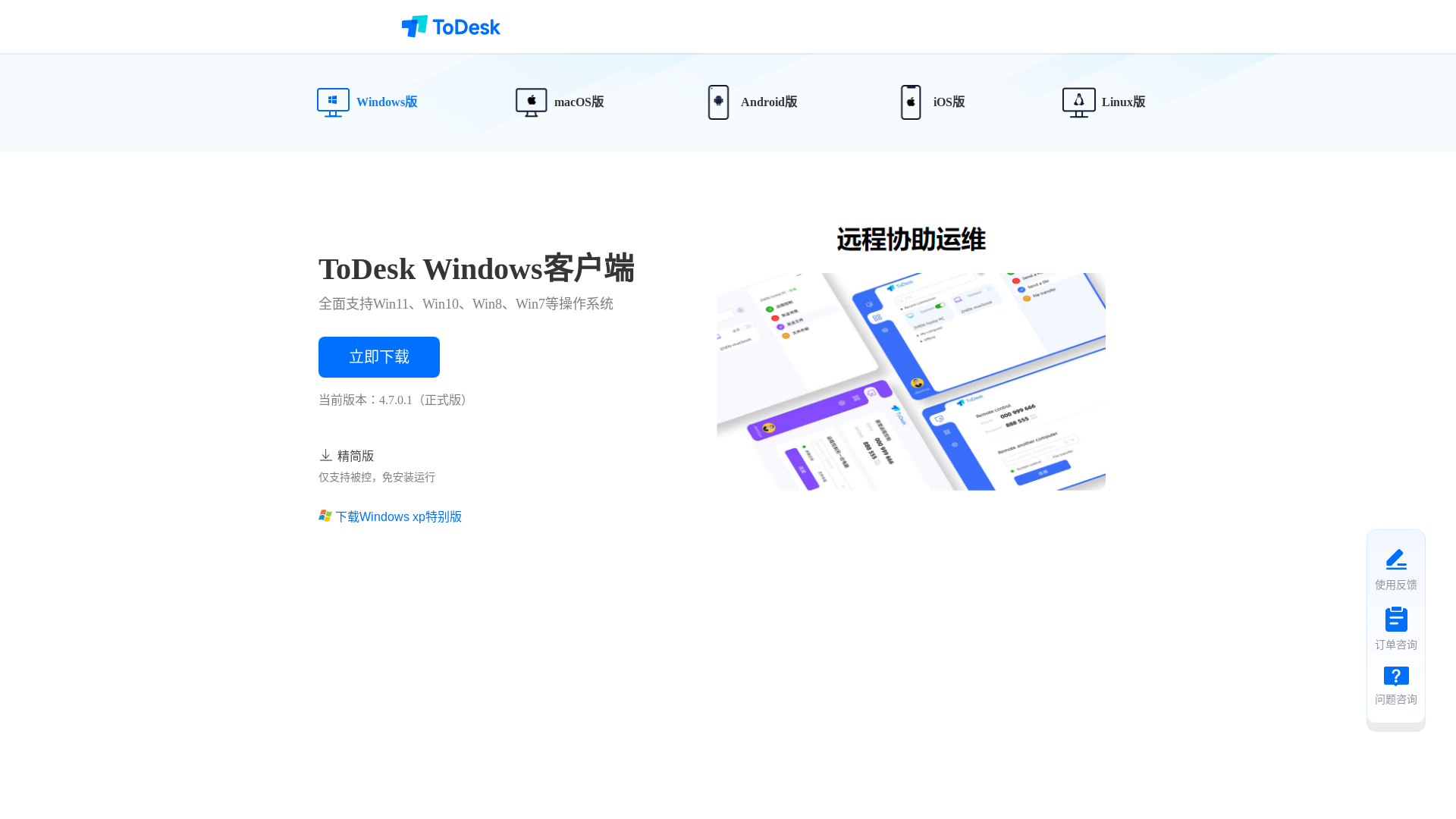Download the 精简版 lite version

pos(347,456)
